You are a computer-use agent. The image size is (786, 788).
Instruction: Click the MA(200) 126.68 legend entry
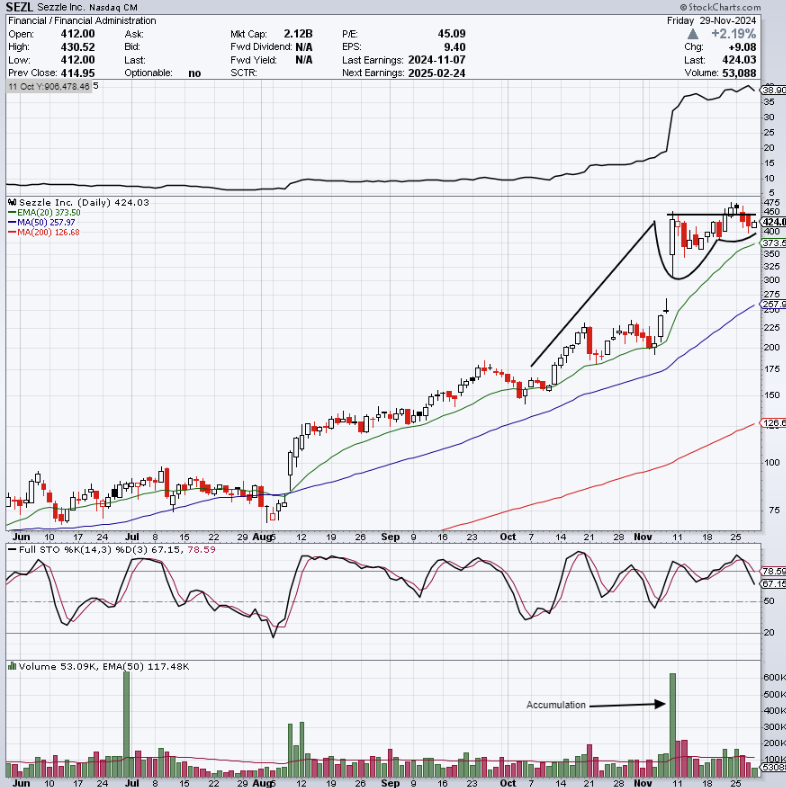tap(44, 232)
